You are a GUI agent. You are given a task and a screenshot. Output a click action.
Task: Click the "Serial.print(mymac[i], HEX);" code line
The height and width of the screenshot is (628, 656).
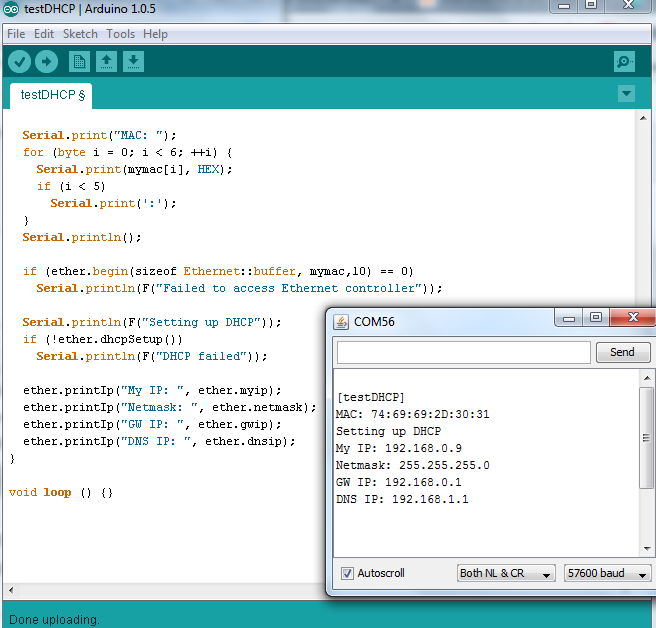click(134, 169)
